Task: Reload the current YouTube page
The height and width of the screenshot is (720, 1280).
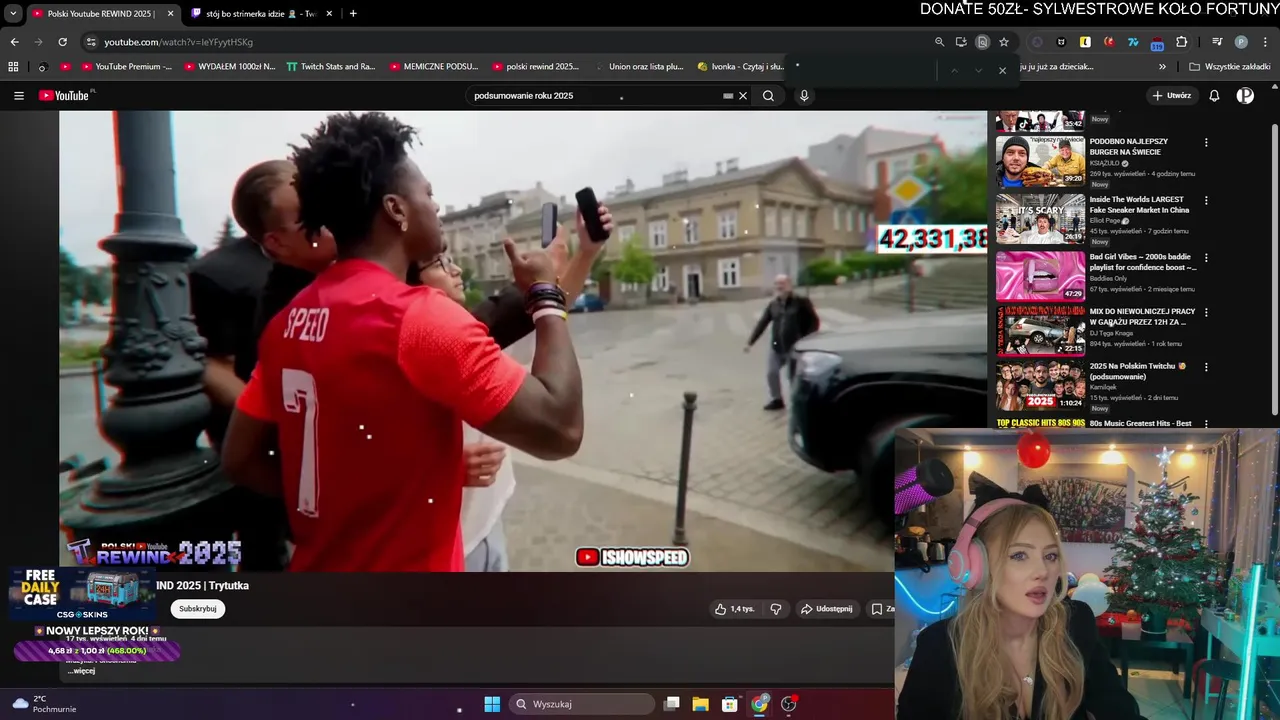Action: pos(62,42)
